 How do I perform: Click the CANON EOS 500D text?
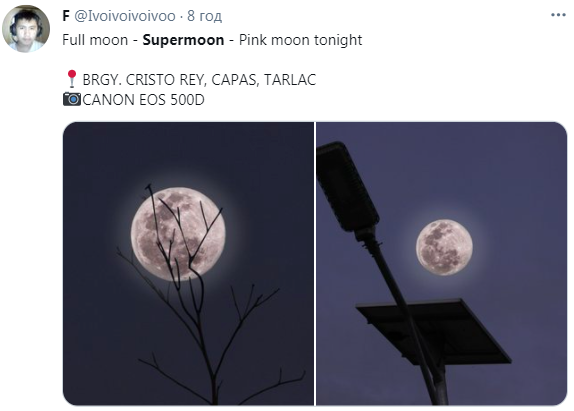[x=143, y=100]
